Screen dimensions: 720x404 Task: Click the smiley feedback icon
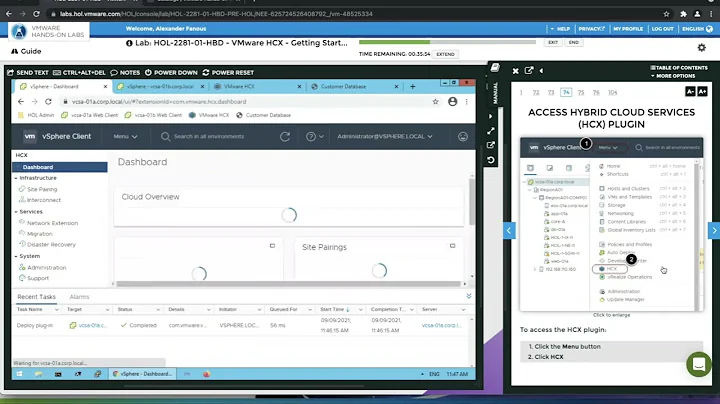[462, 136]
